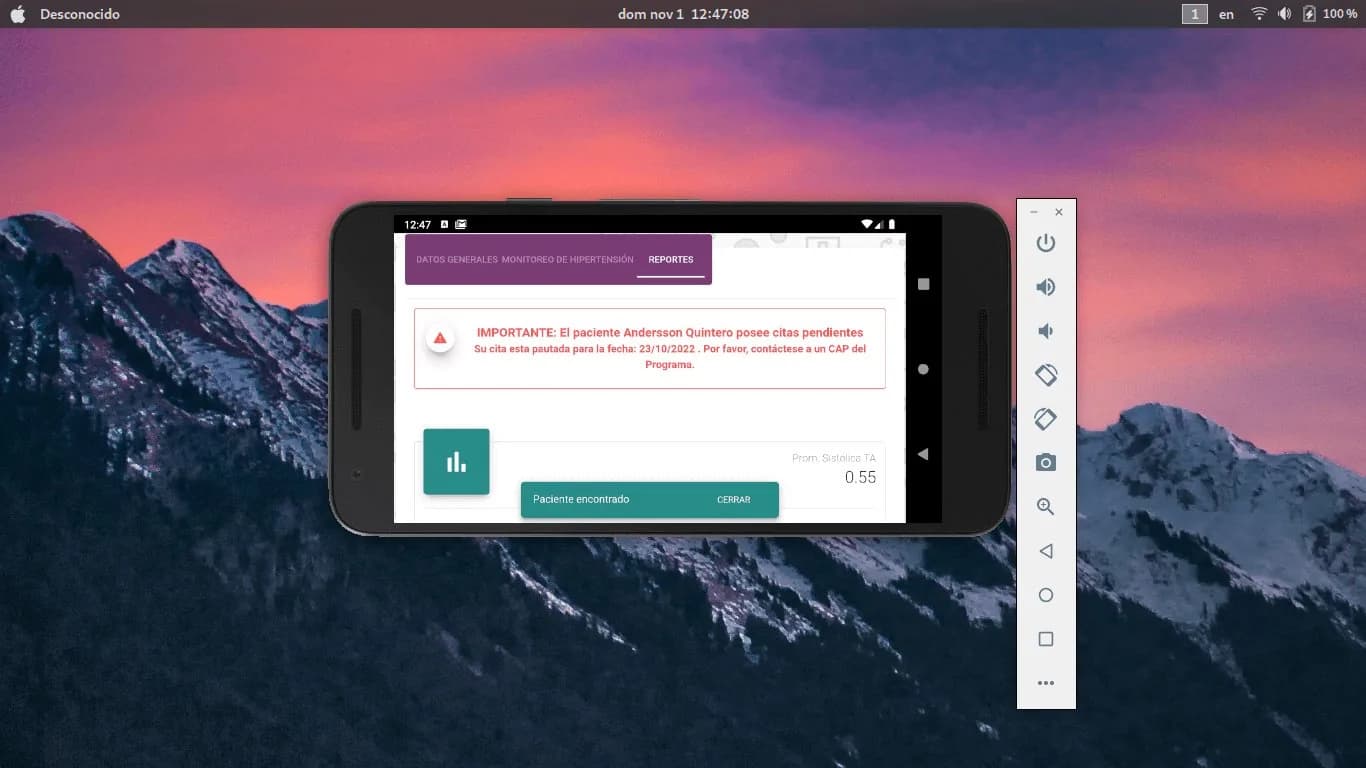Activate the zoom magnifier in the emulator toolbar
1366x768 pixels.
(1046, 507)
